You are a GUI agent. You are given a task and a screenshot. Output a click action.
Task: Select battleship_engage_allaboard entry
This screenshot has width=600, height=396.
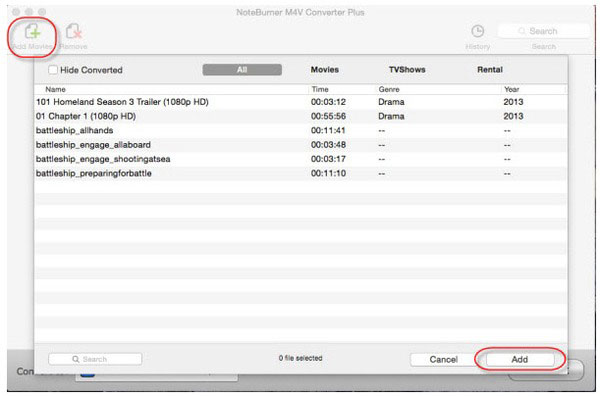click(x=300, y=145)
